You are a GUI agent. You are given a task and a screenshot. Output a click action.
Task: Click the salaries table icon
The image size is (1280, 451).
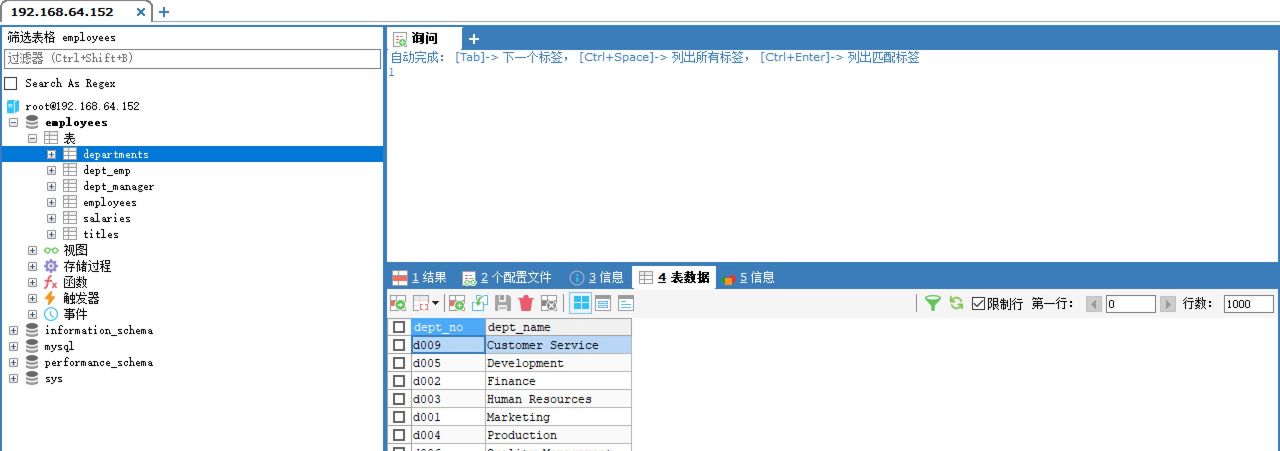(70, 218)
